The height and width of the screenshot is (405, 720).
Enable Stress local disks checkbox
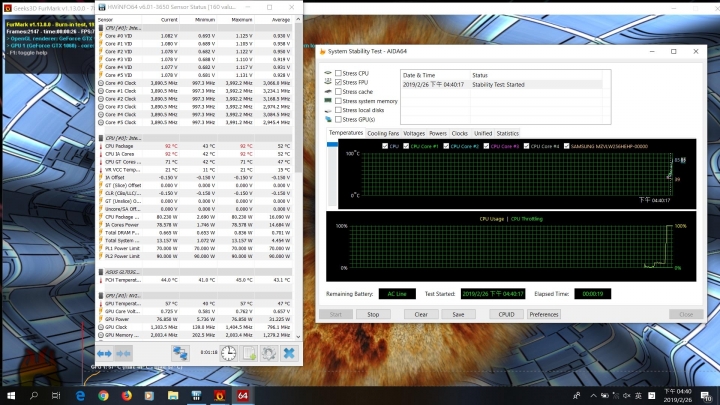(x=338, y=110)
